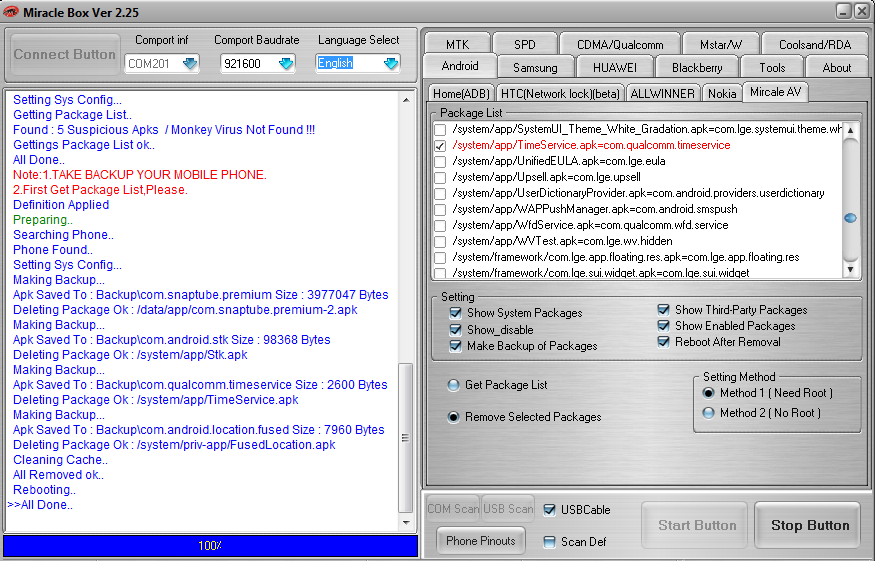Switch to the SPD tab
This screenshot has width=875, height=561.
coord(525,44)
